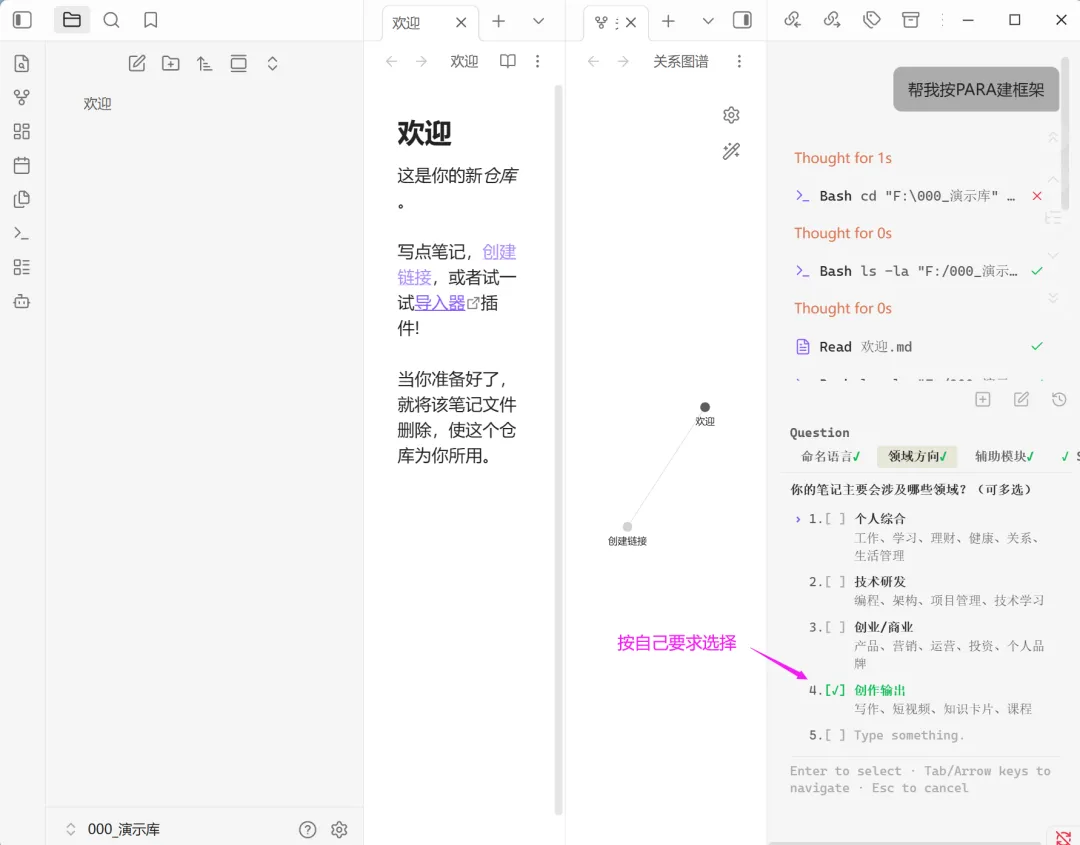Click the 帮我按PARA建框架 message bubble
The image size is (1080, 845).
(x=975, y=90)
